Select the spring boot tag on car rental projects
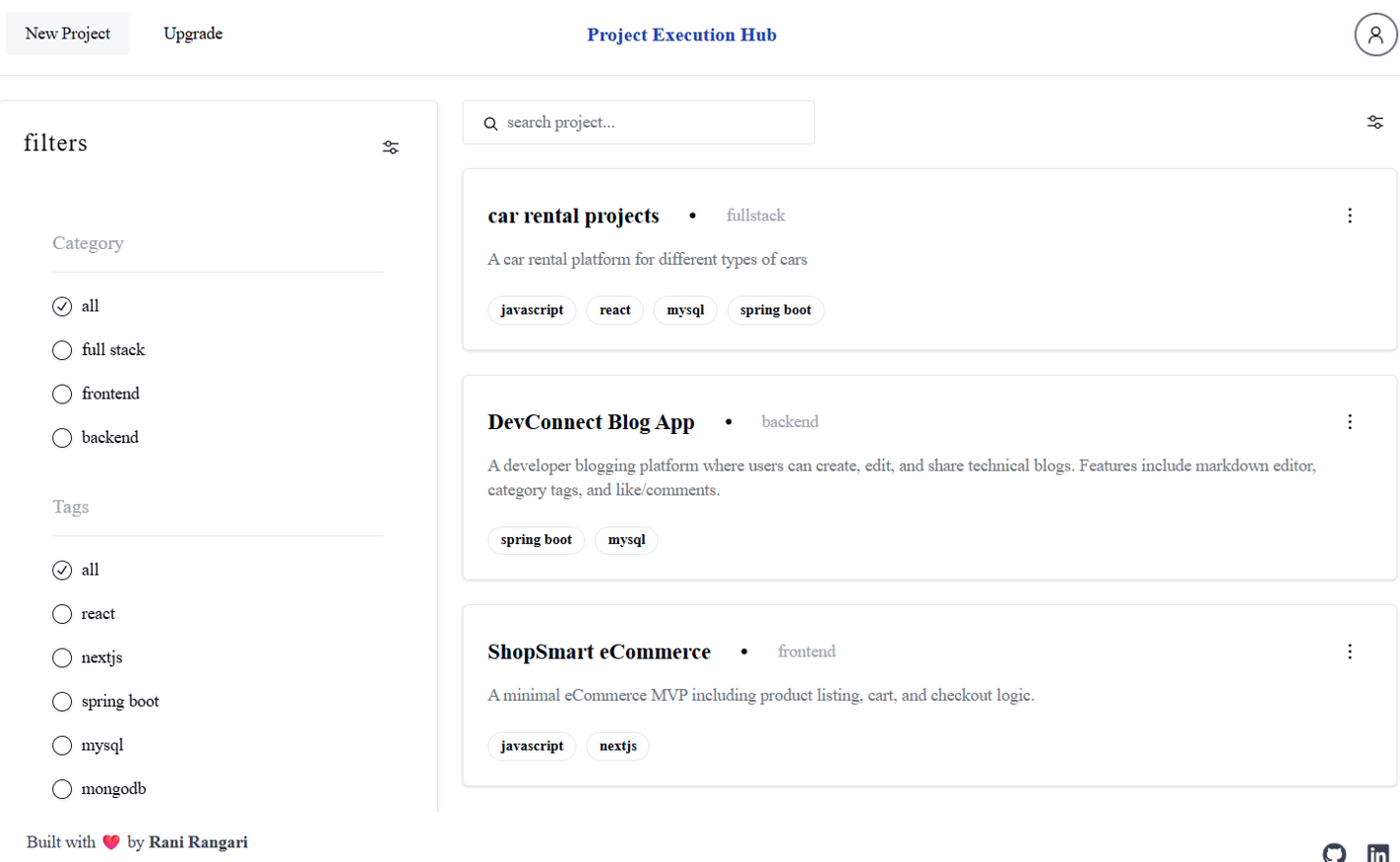This screenshot has height=862, width=1400. pos(776,310)
